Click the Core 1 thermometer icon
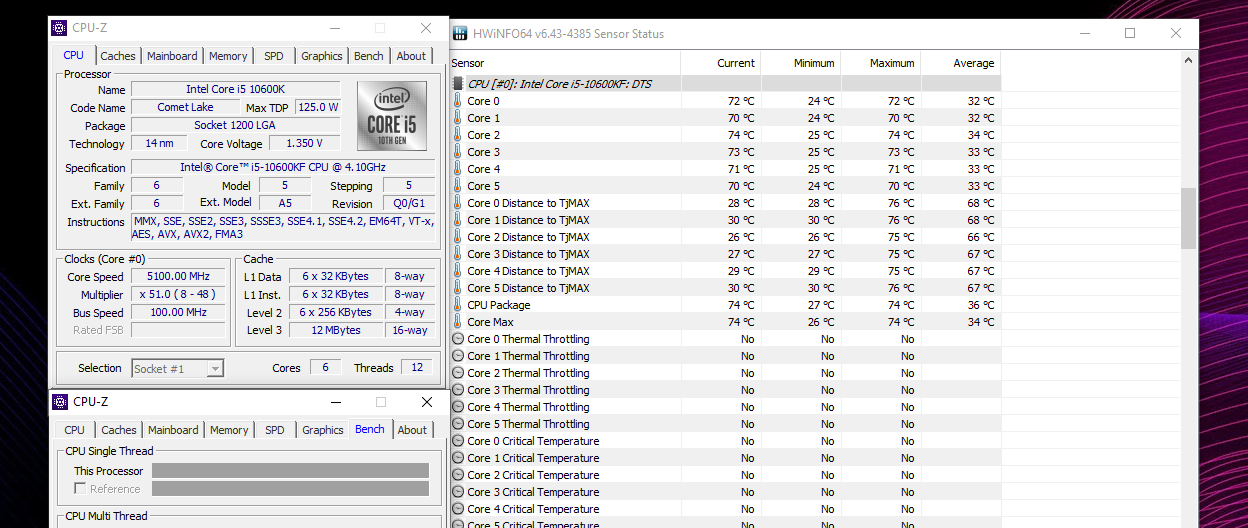This screenshot has height=528, width=1248. (458, 118)
